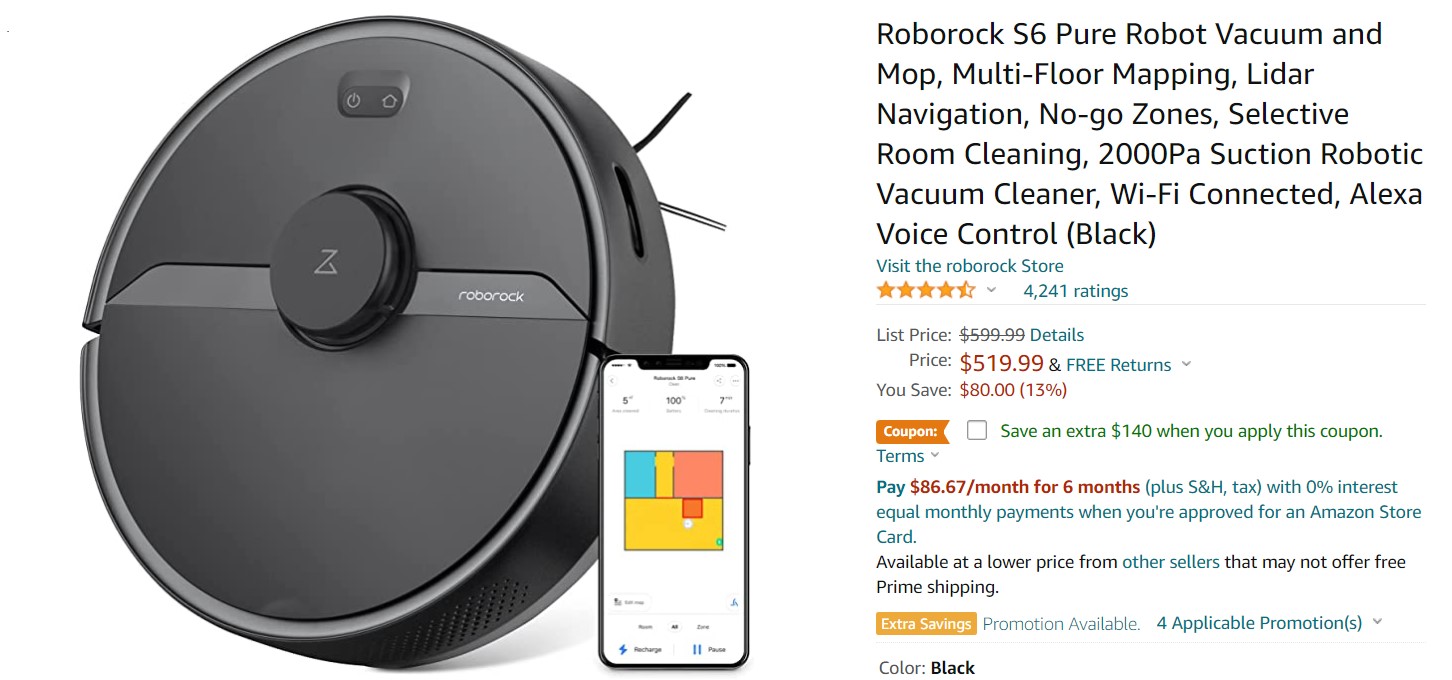This screenshot has width=1452, height=680.
Task: Click the home icon on the vacuum
Action: (x=389, y=101)
